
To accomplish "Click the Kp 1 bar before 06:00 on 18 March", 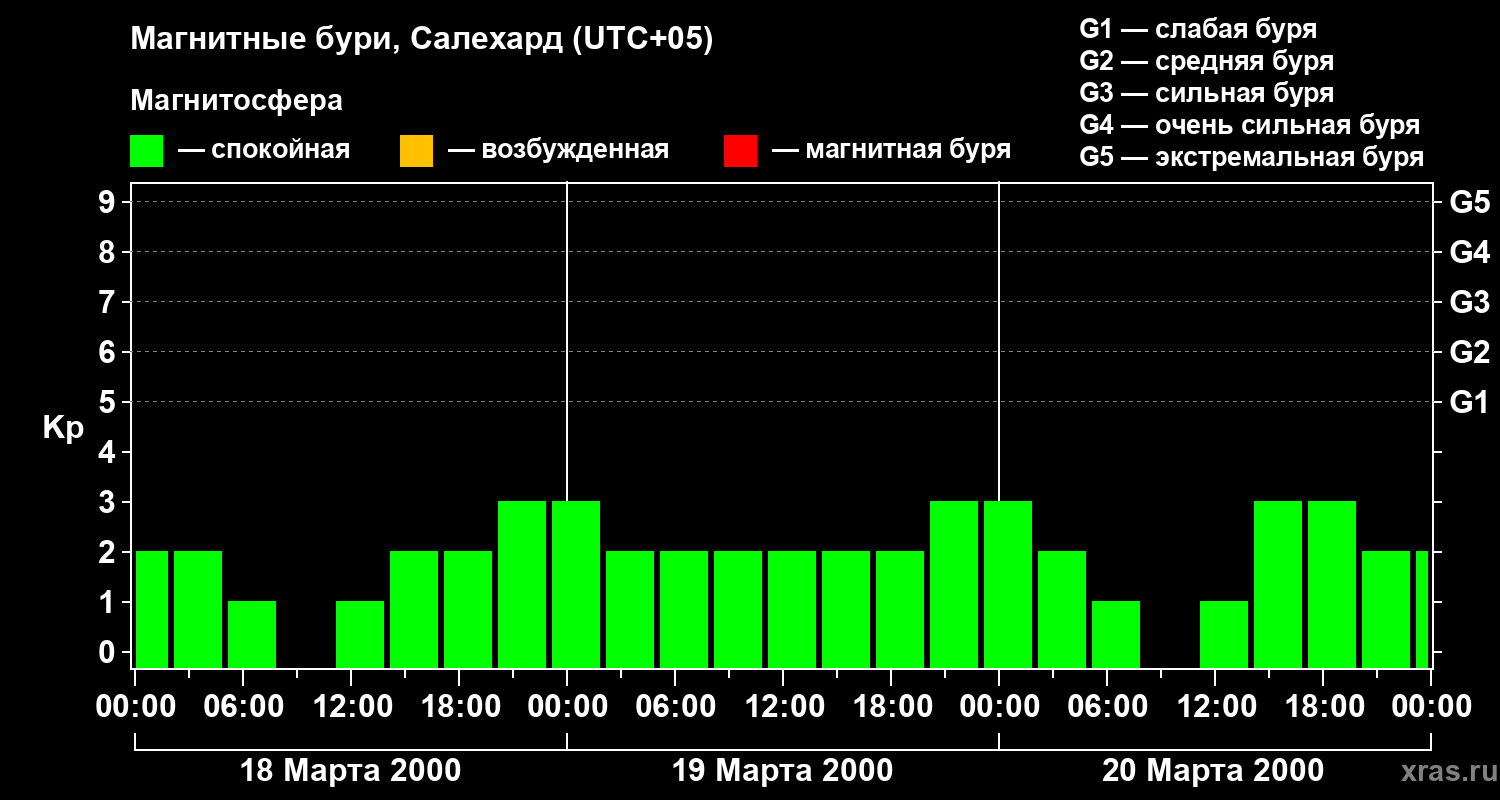I will pyautogui.click(x=252, y=634).
